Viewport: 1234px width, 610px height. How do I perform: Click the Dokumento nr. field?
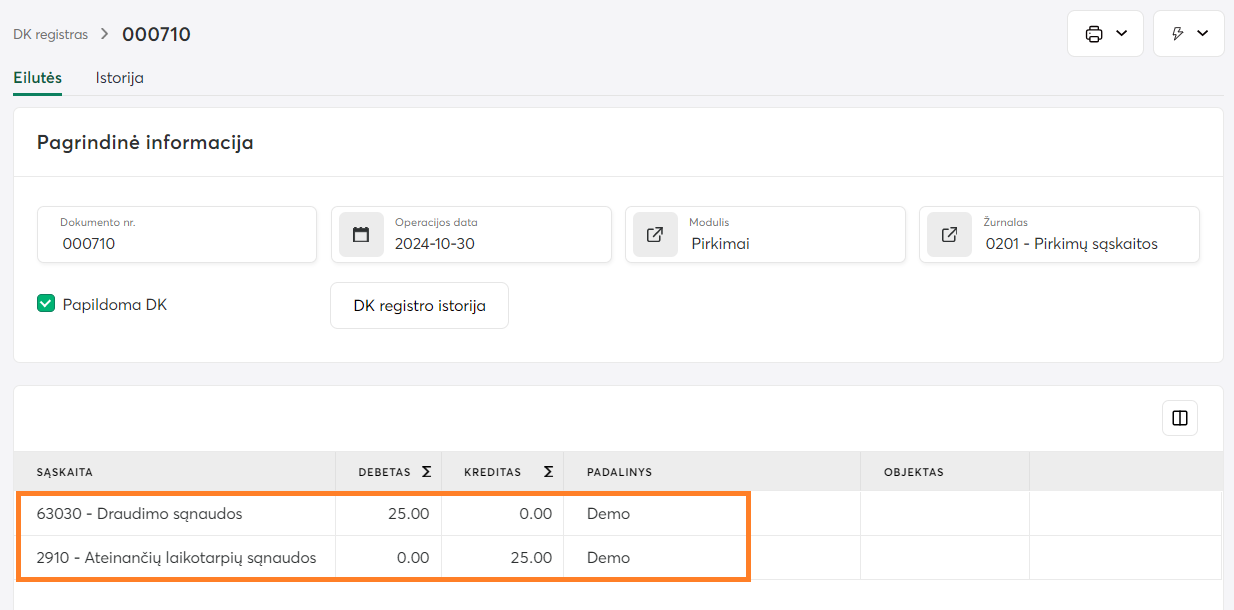[x=176, y=243]
